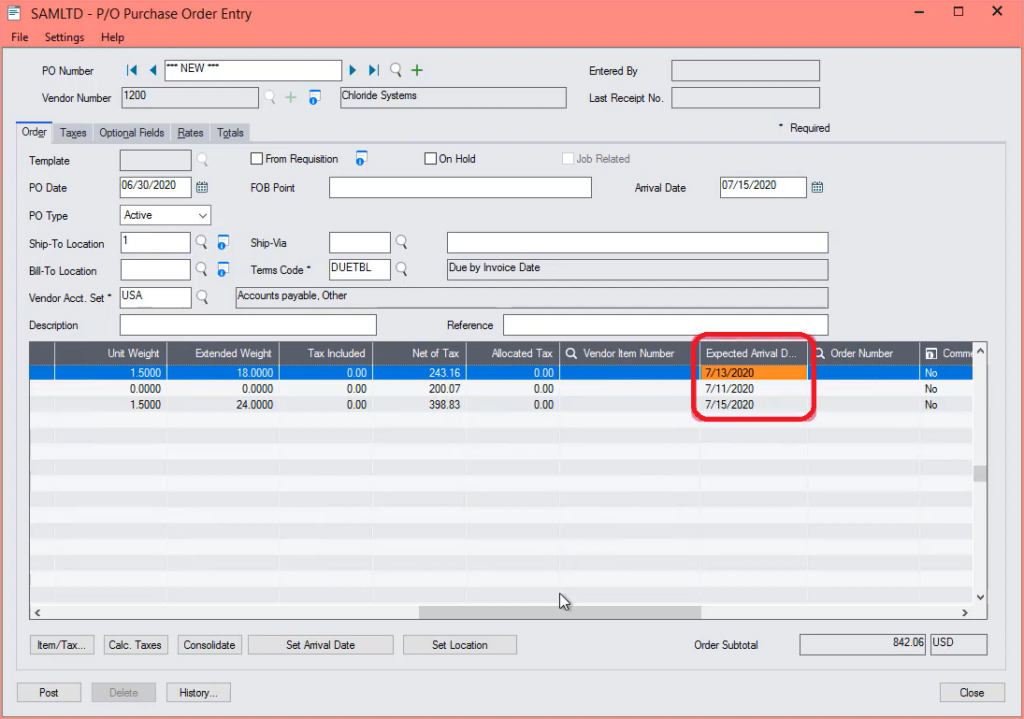Search Terms Code with magnifier icon
Viewport: 1024px width, 719px height.
pos(401,269)
